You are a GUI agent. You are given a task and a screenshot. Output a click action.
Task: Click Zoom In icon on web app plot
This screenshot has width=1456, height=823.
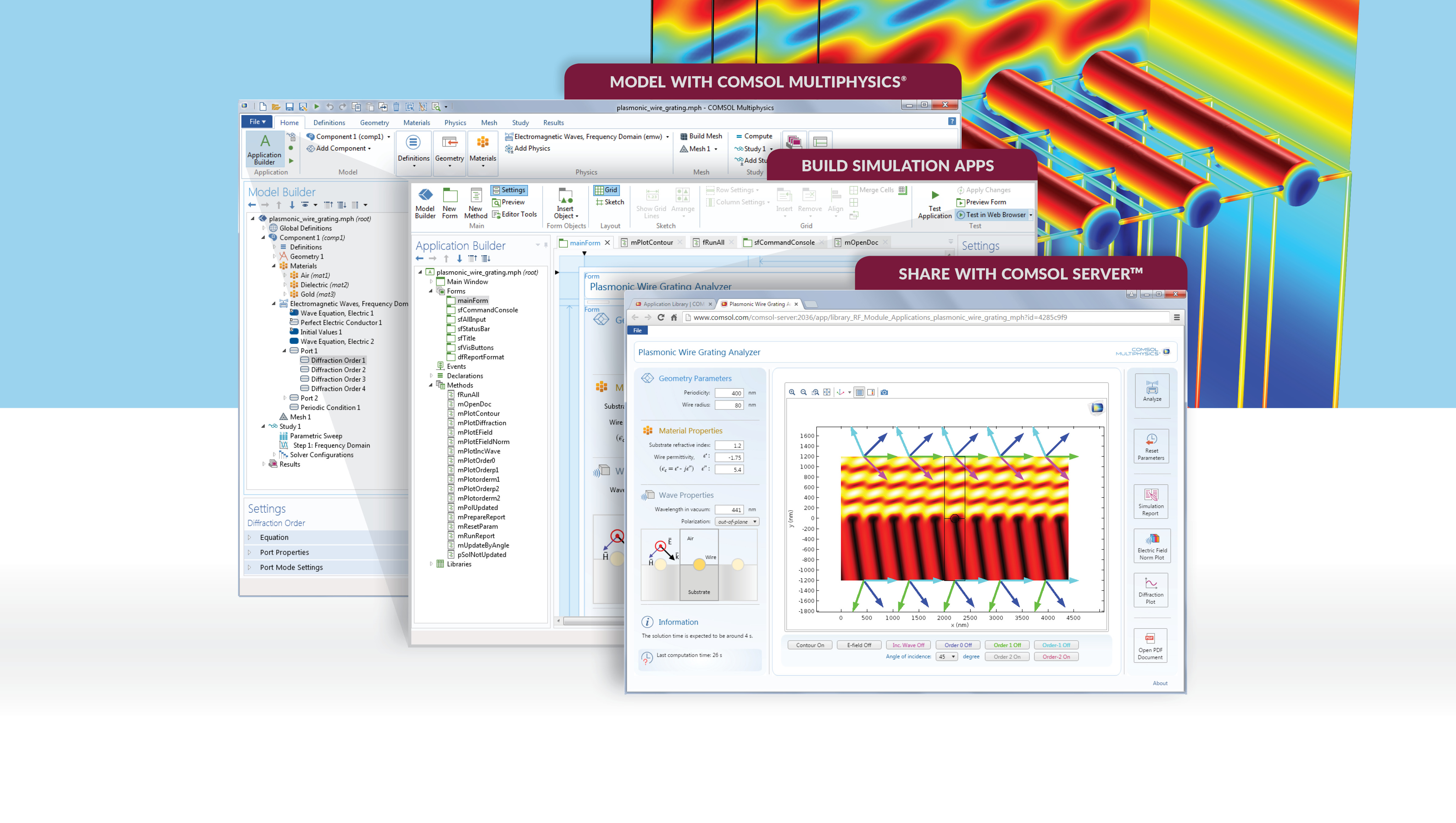792,392
